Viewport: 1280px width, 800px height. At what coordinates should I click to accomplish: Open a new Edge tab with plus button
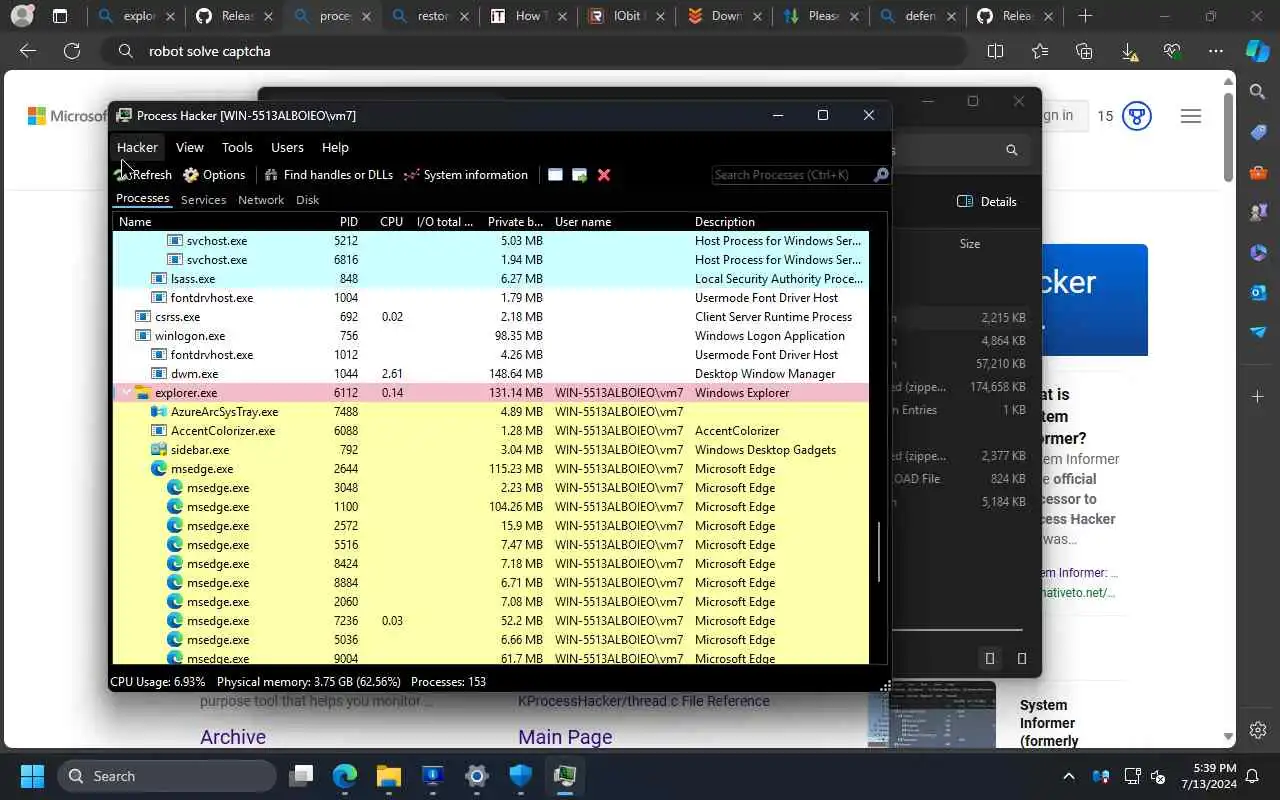(x=1085, y=16)
